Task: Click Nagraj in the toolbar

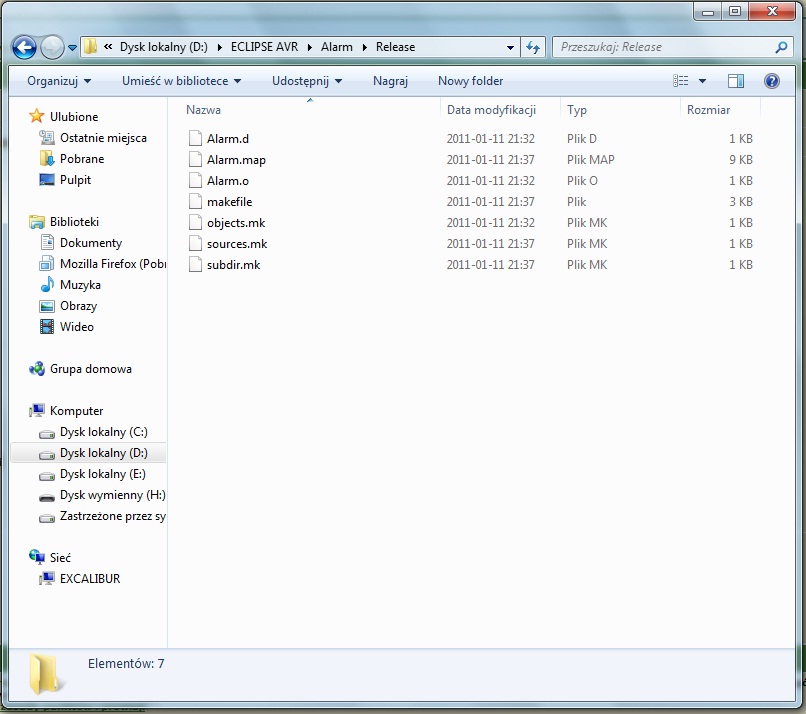Action: tap(390, 81)
